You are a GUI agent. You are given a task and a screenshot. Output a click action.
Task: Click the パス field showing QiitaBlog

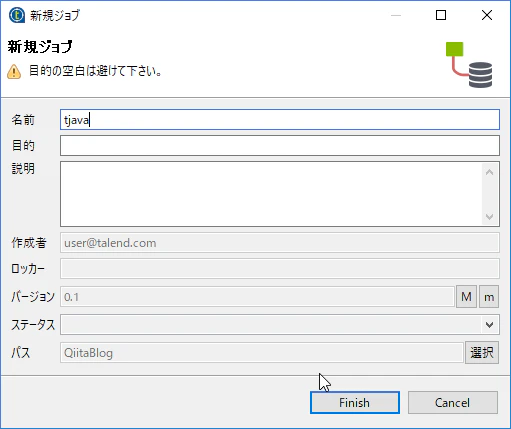262,353
